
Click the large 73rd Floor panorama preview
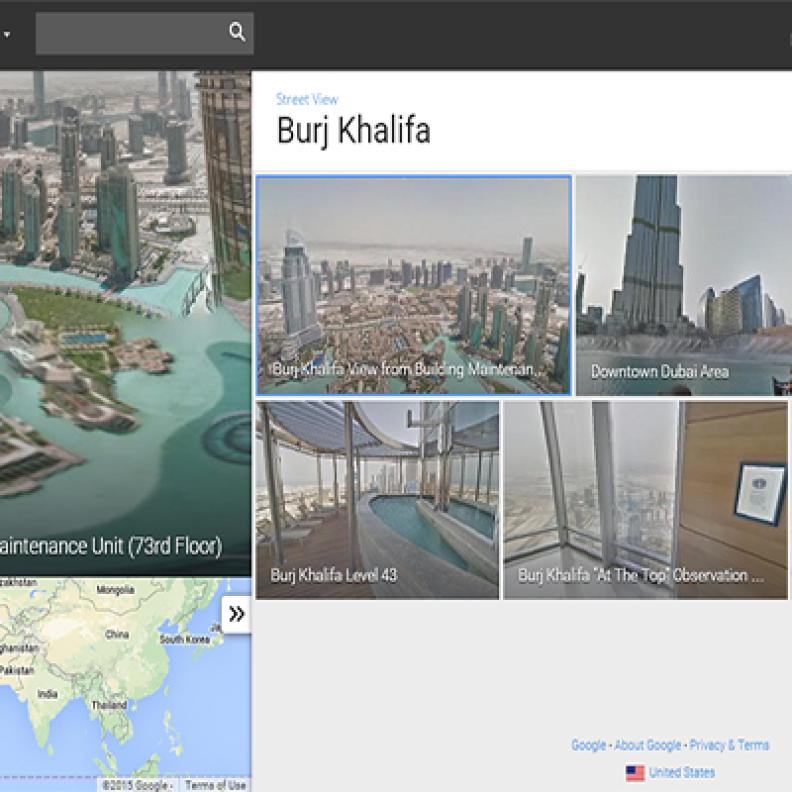coord(125,323)
